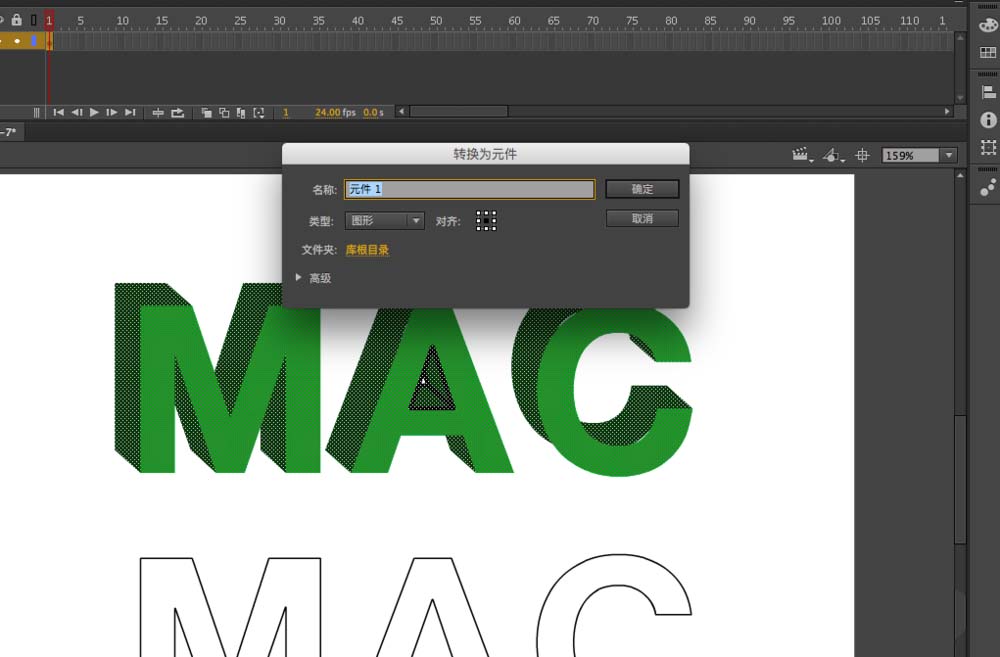This screenshot has width=1000, height=657.
Task: Click the timeline scroll left arrow
Action: (401, 112)
